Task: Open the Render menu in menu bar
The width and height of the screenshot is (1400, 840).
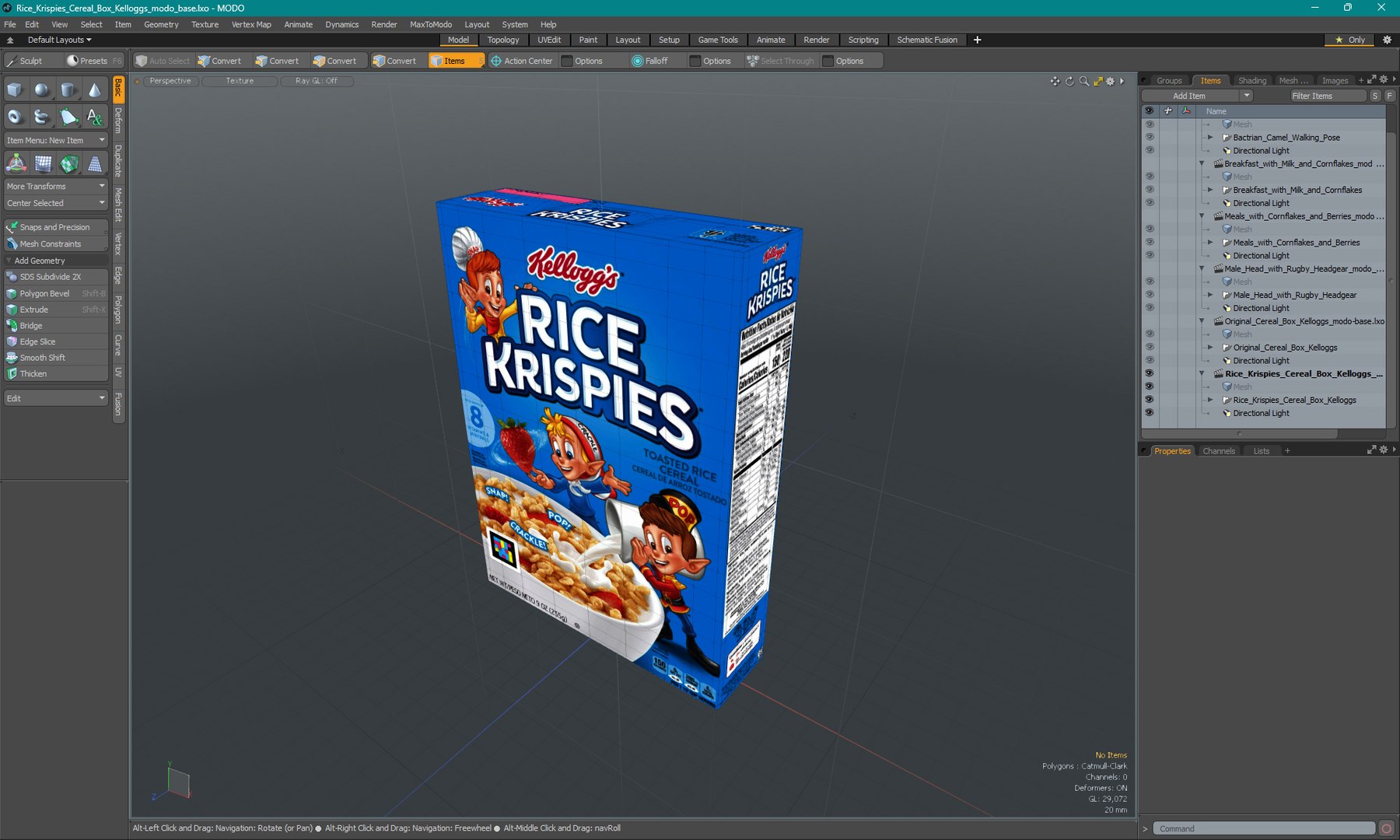Action: coord(384,24)
